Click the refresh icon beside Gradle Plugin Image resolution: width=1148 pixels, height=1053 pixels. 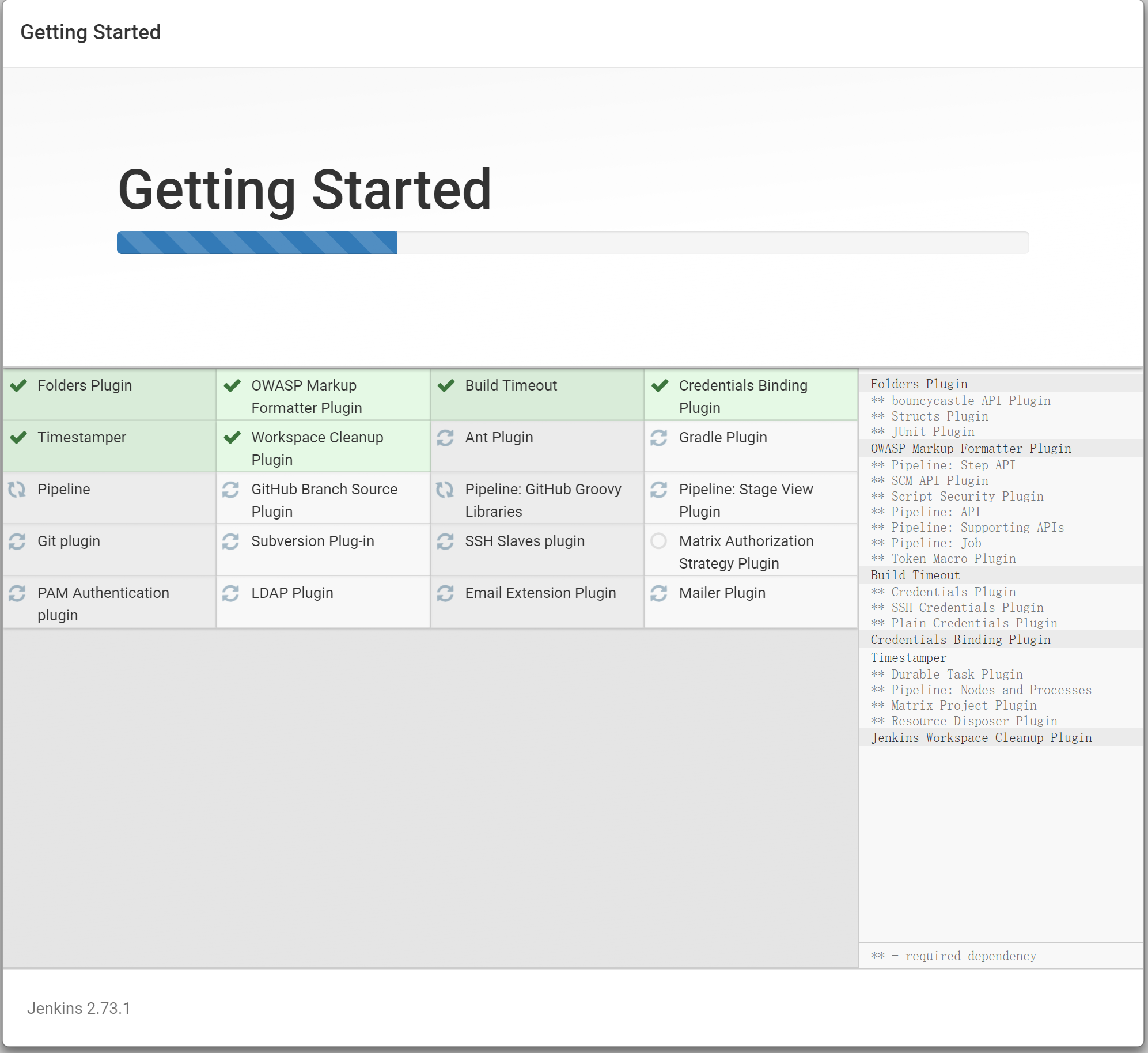pos(659,438)
